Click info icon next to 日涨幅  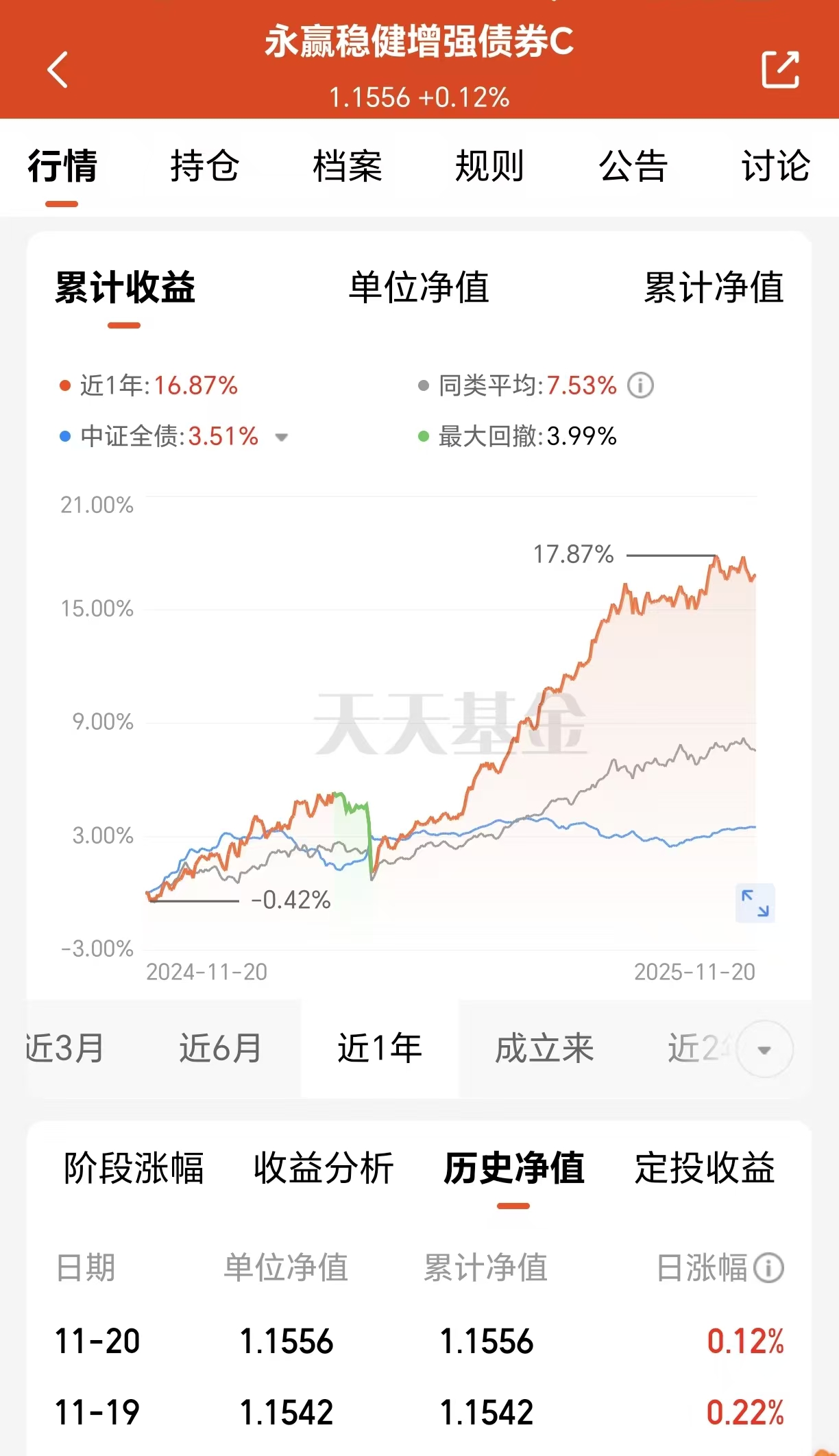(768, 1267)
